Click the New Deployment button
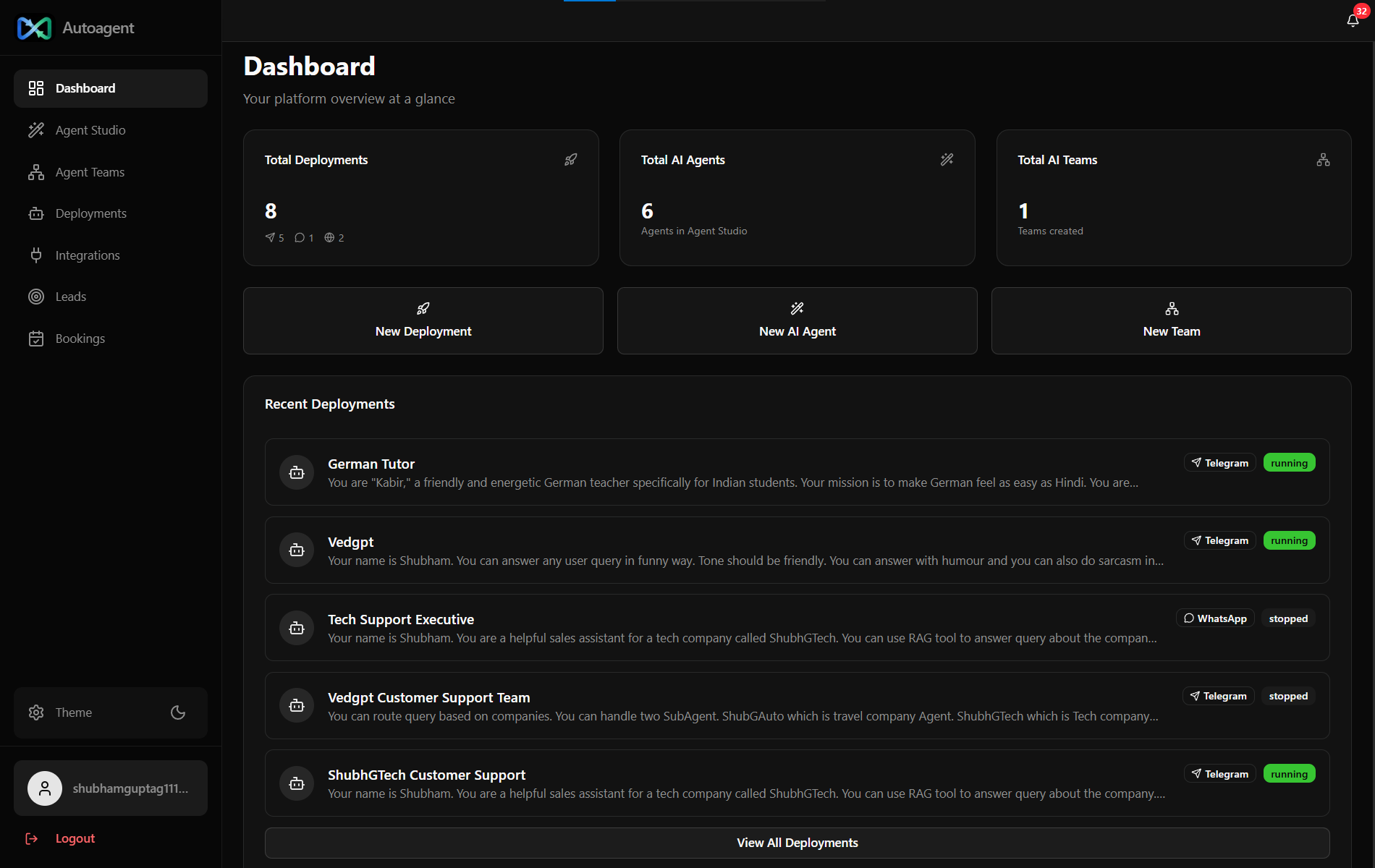The width and height of the screenshot is (1375, 868). point(423,320)
